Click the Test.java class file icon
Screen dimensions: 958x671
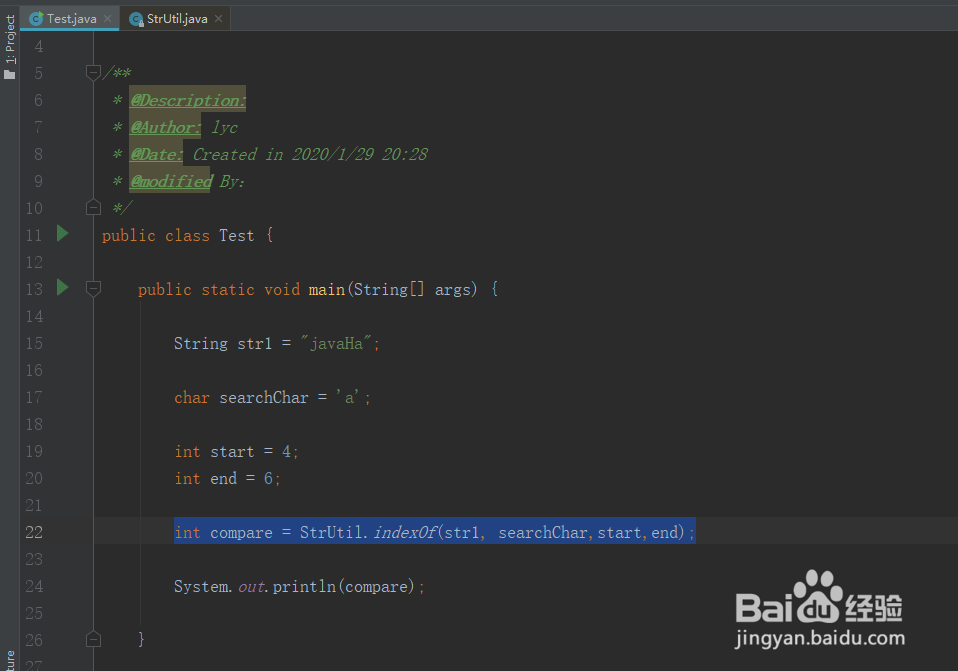(37, 19)
